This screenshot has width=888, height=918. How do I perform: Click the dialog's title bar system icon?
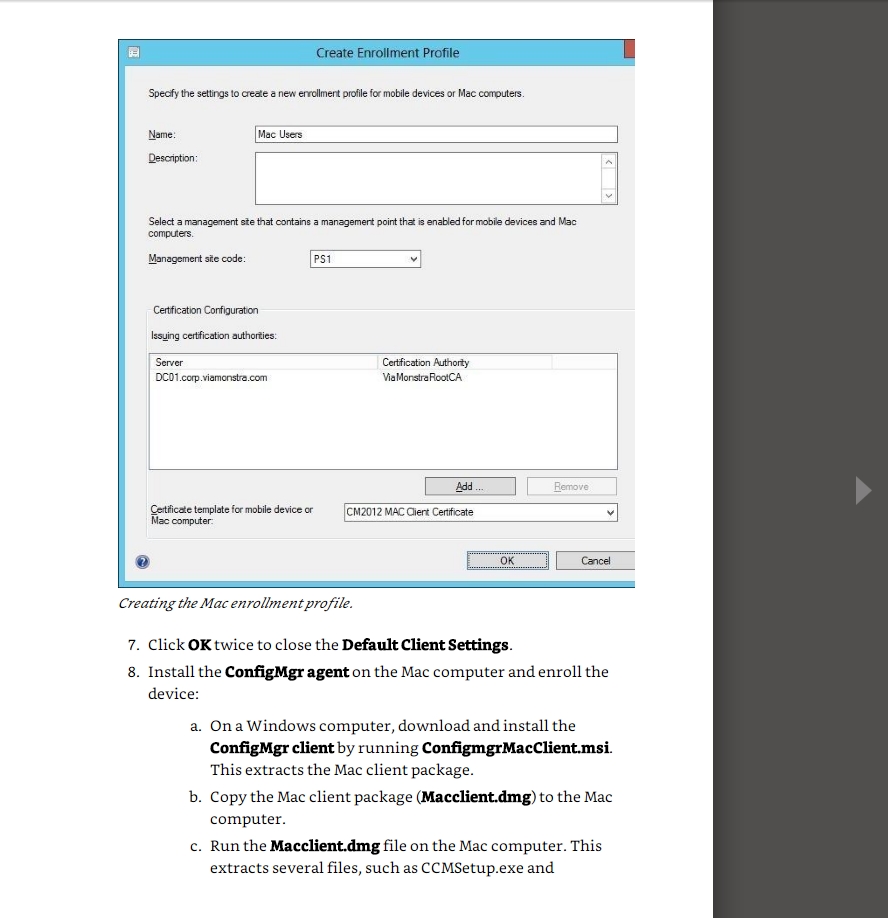tap(131, 53)
